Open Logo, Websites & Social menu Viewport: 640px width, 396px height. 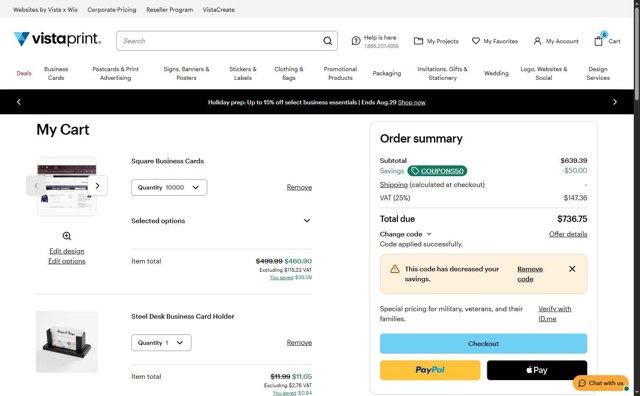(544, 73)
